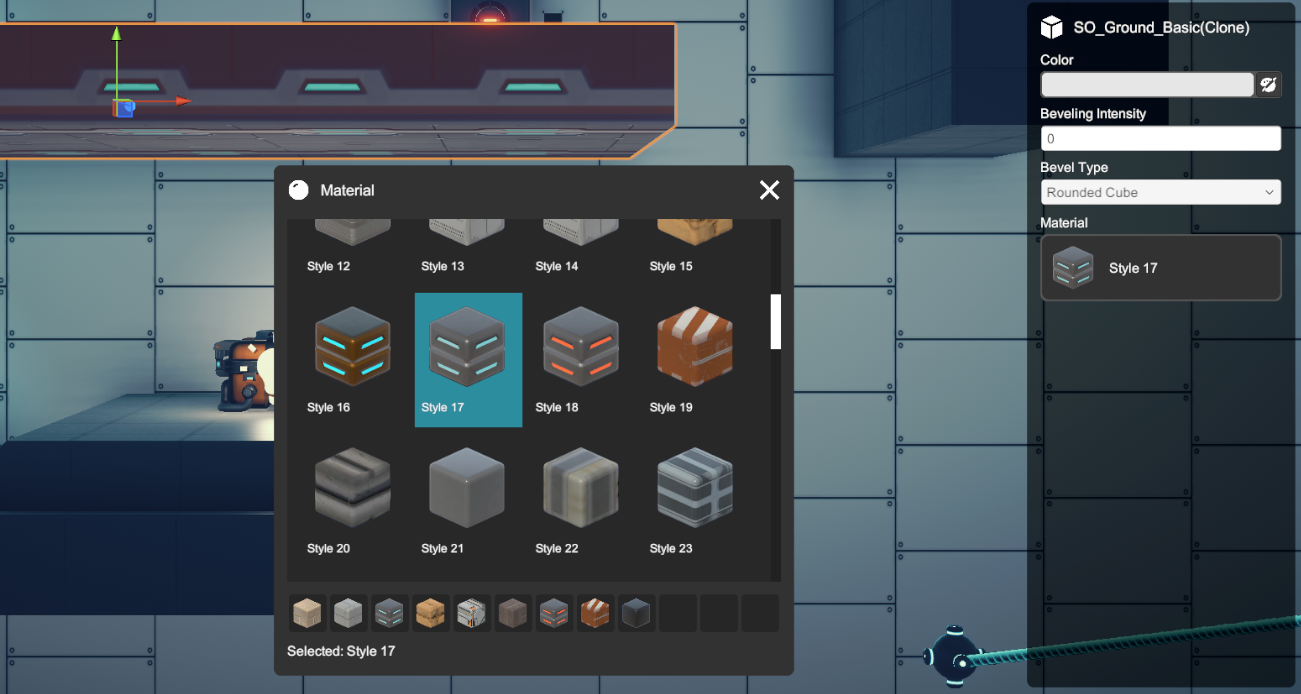
Task: Pick the tan sandstone cube in recent row
Action: coord(431,613)
